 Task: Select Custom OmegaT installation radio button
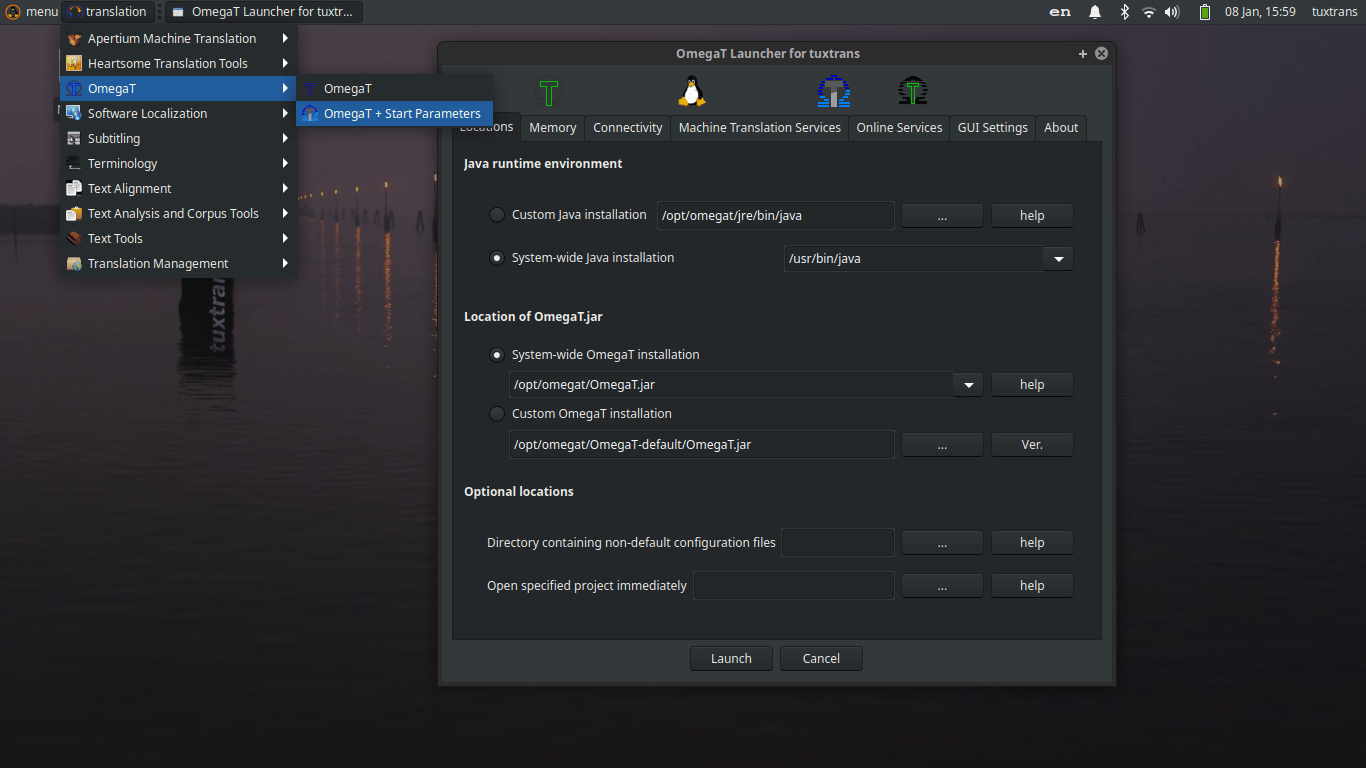[497, 414]
